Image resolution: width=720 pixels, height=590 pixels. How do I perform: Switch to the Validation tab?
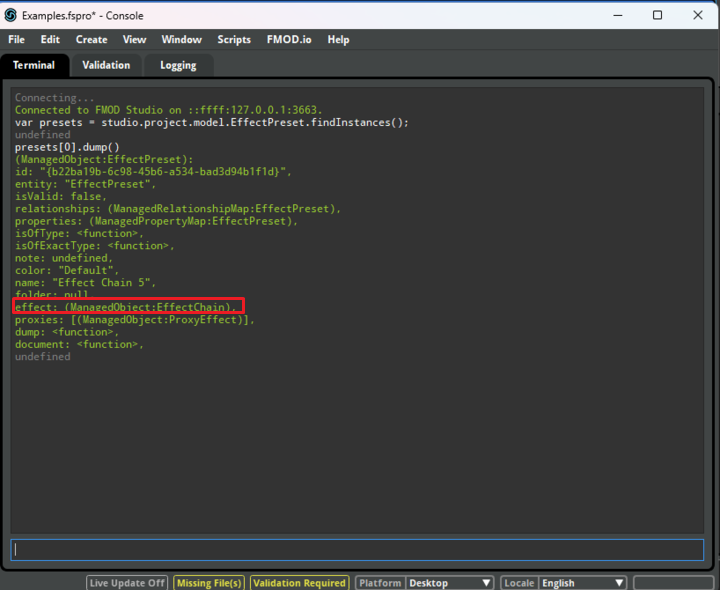(x=106, y=65)
